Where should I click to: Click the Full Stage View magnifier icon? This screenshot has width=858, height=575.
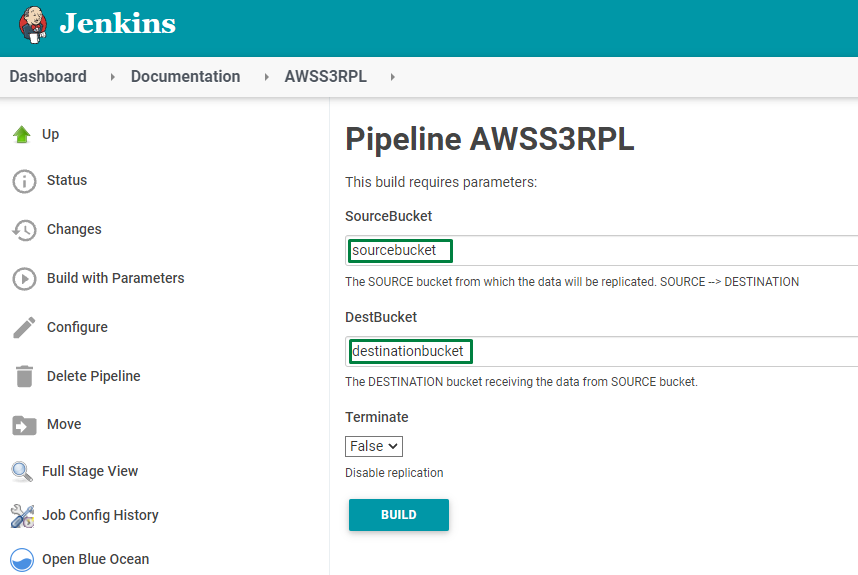(x=22, y=472)
